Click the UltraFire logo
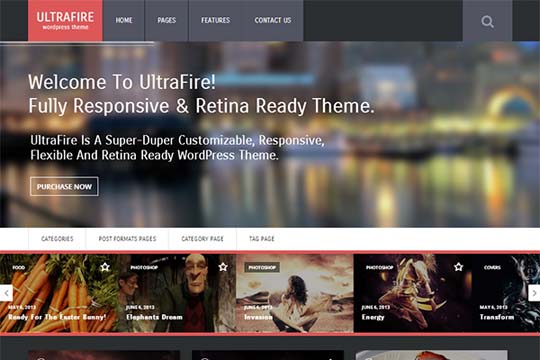This screenshot has height=360, width=540. click(65, 20)
